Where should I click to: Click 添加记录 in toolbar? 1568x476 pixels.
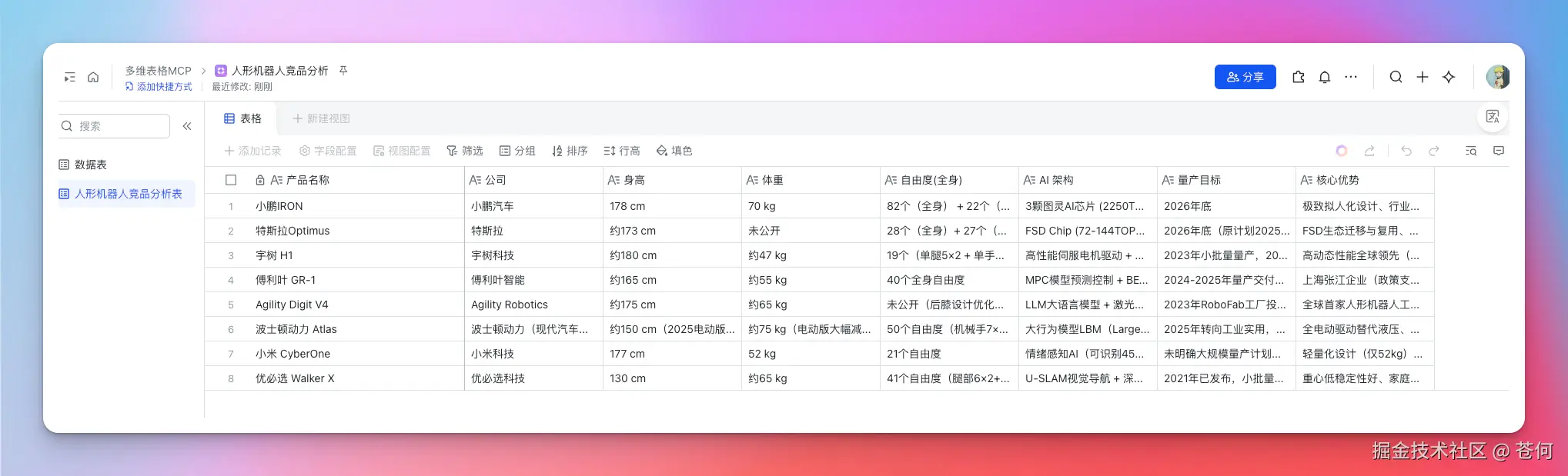tap(252, 151)
